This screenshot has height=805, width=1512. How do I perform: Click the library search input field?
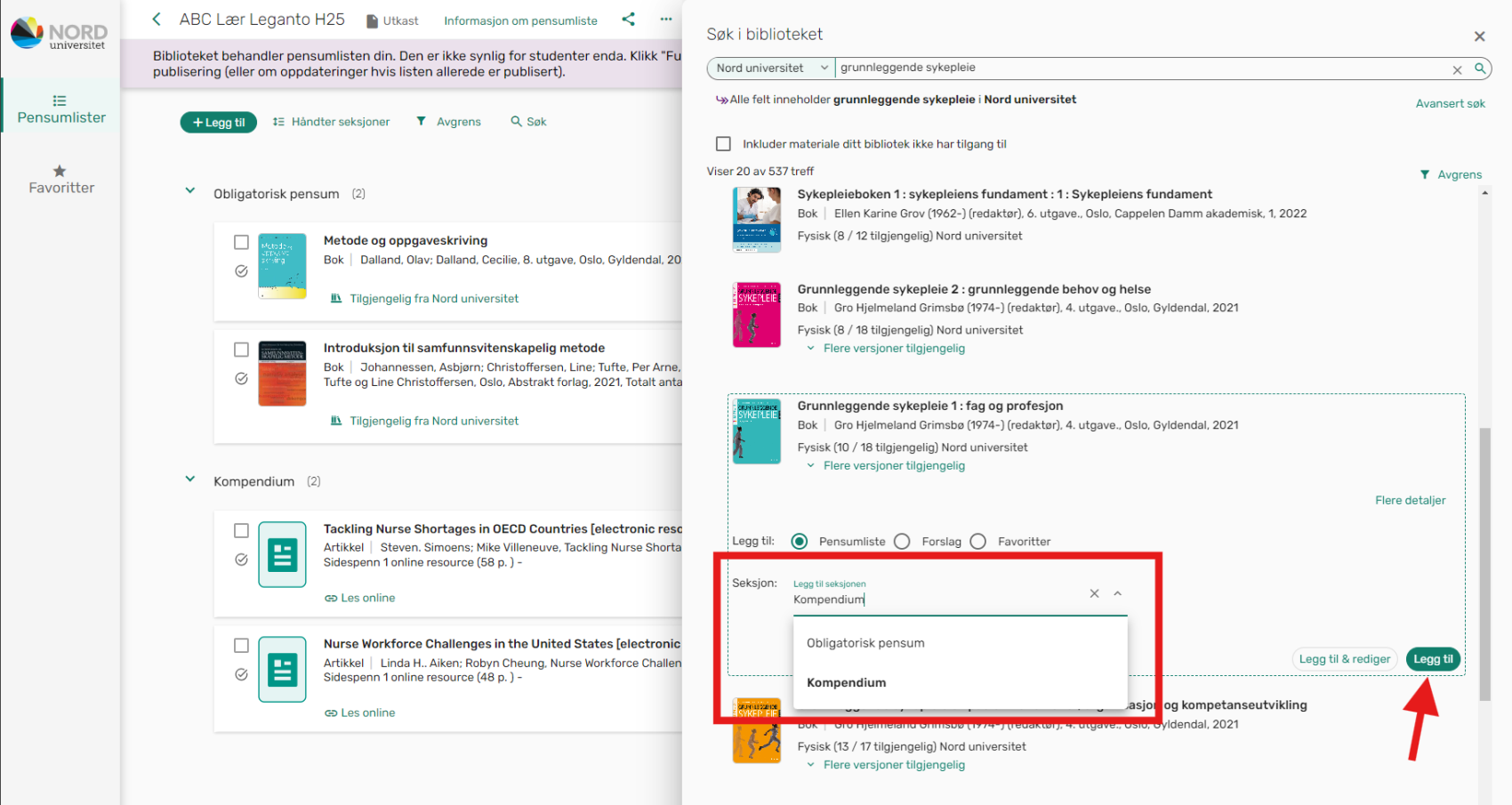[x=1143, y=68]
